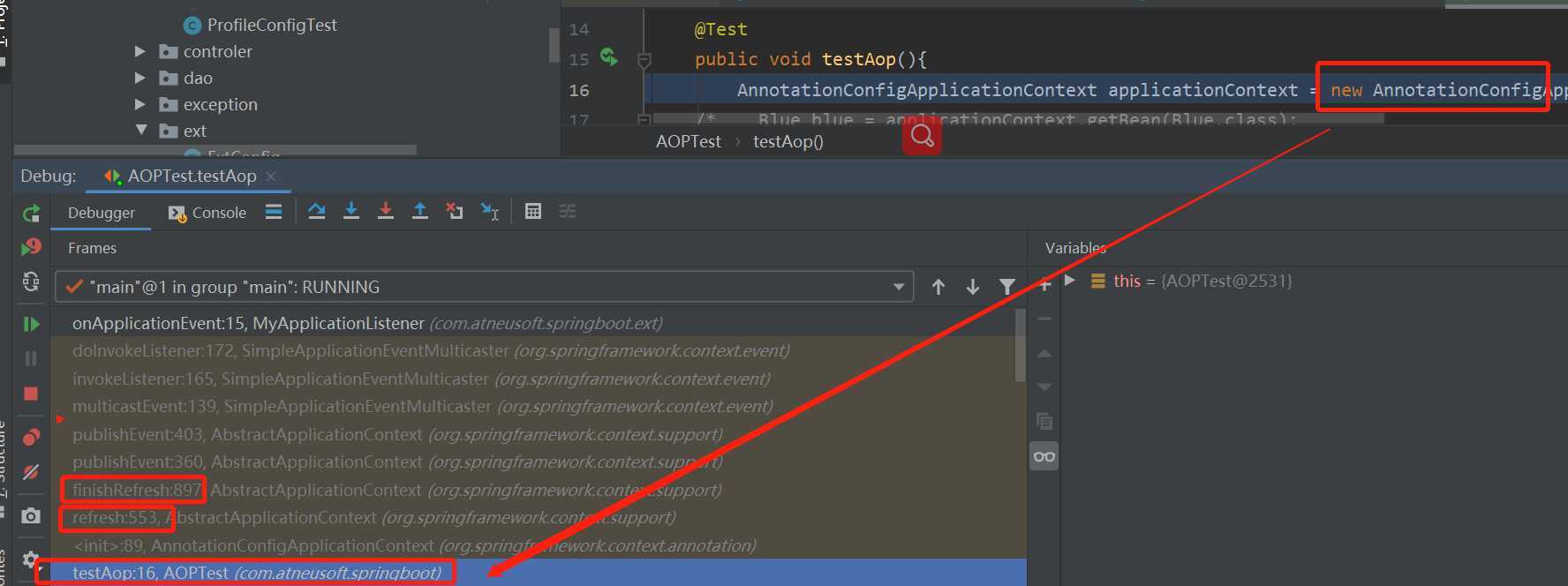The image size is (1568, 586).
Task: Click next frame down arrow
Action: [973, 287]
